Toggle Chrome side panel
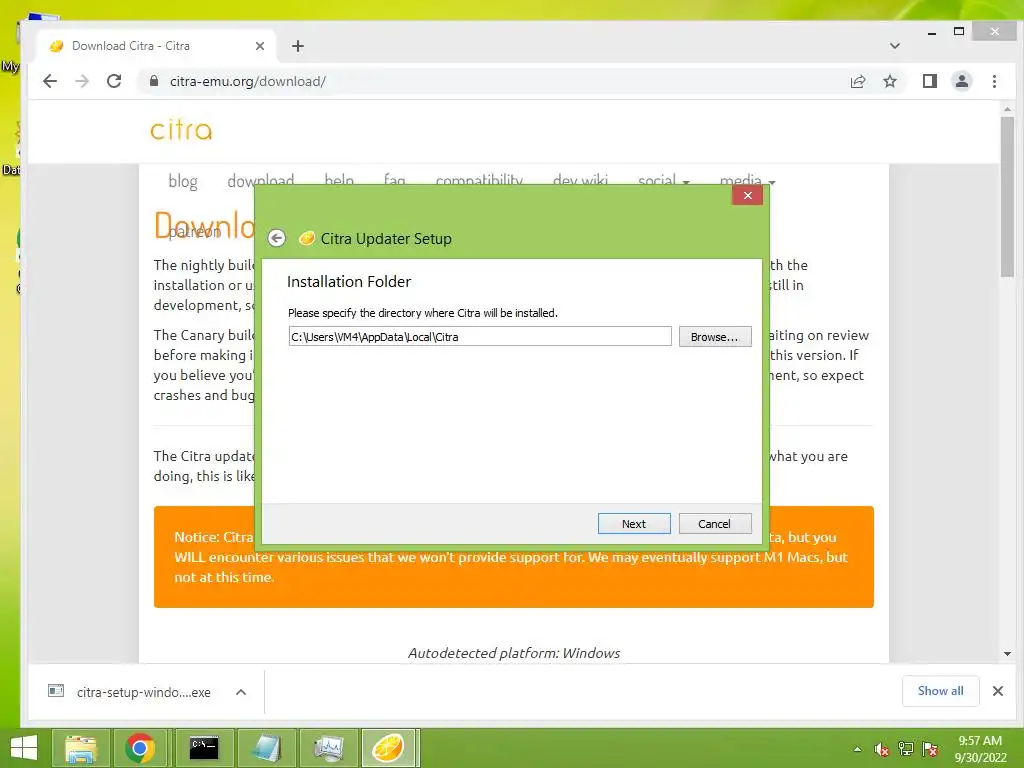This screenshot has height=768, width=1024. point(930,81)
